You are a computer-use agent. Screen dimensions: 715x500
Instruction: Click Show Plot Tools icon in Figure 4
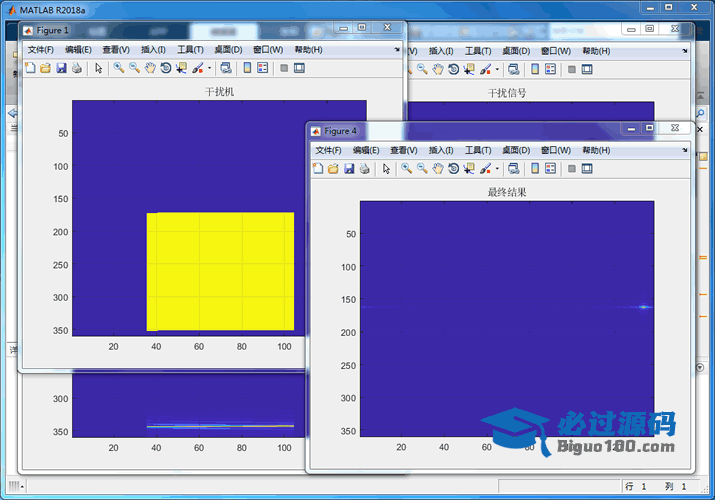587,168
